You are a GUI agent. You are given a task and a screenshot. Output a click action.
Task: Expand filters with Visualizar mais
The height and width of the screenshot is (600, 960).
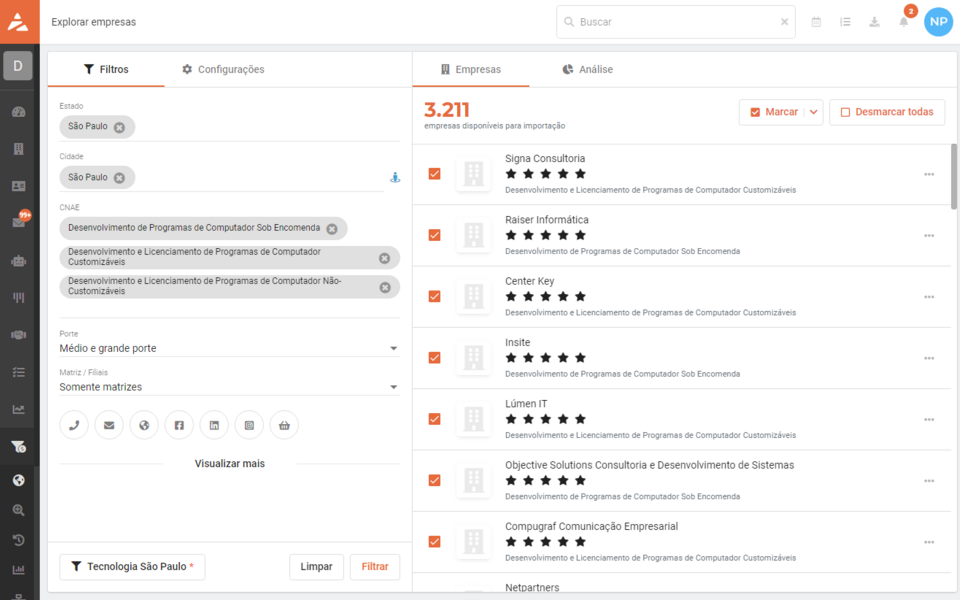[x=230, y=463]
